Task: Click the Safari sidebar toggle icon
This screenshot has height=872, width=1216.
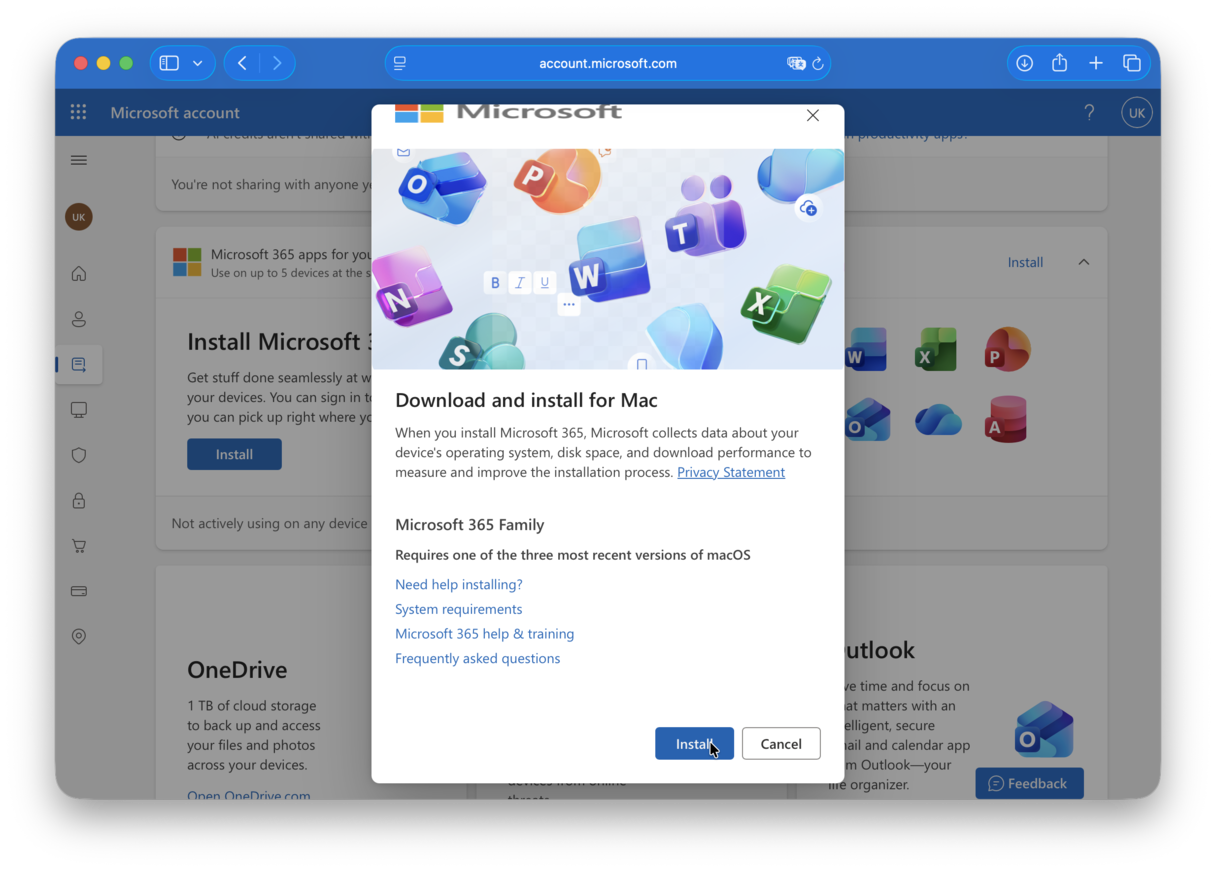Action: click(169, 63)
